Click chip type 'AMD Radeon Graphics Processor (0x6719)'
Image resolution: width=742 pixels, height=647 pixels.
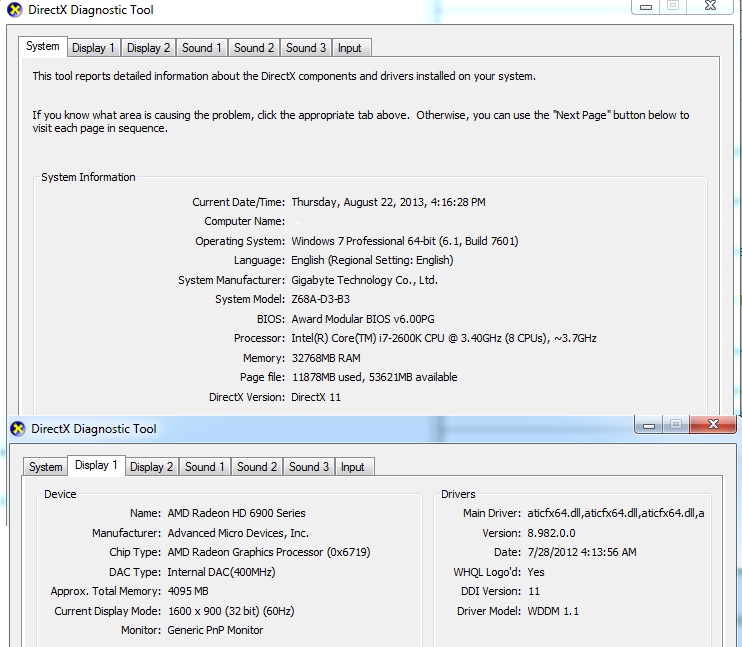tap(269, 552)
